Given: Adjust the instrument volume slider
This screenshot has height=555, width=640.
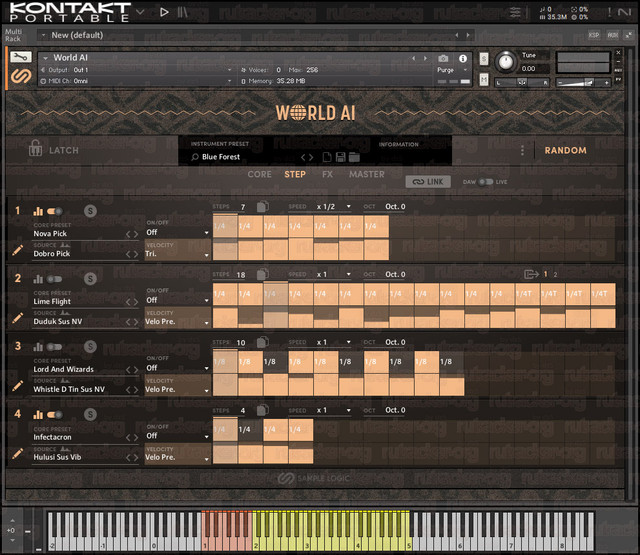Looking at the screenshot, I should 583,82.
